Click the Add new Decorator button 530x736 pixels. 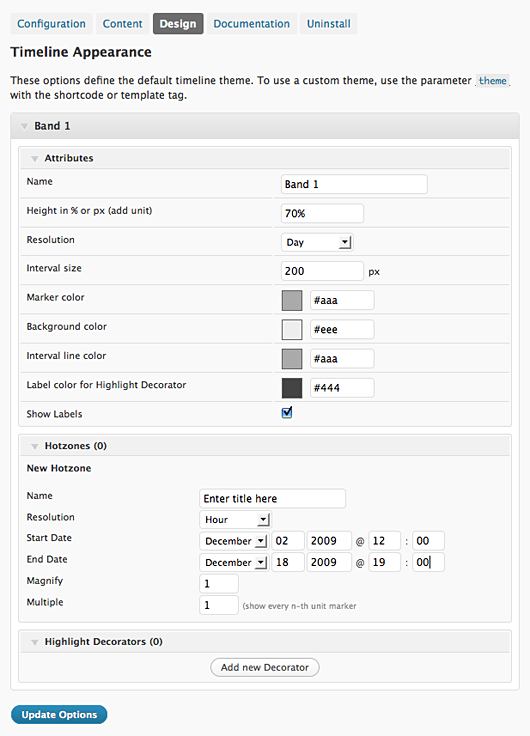265,667
